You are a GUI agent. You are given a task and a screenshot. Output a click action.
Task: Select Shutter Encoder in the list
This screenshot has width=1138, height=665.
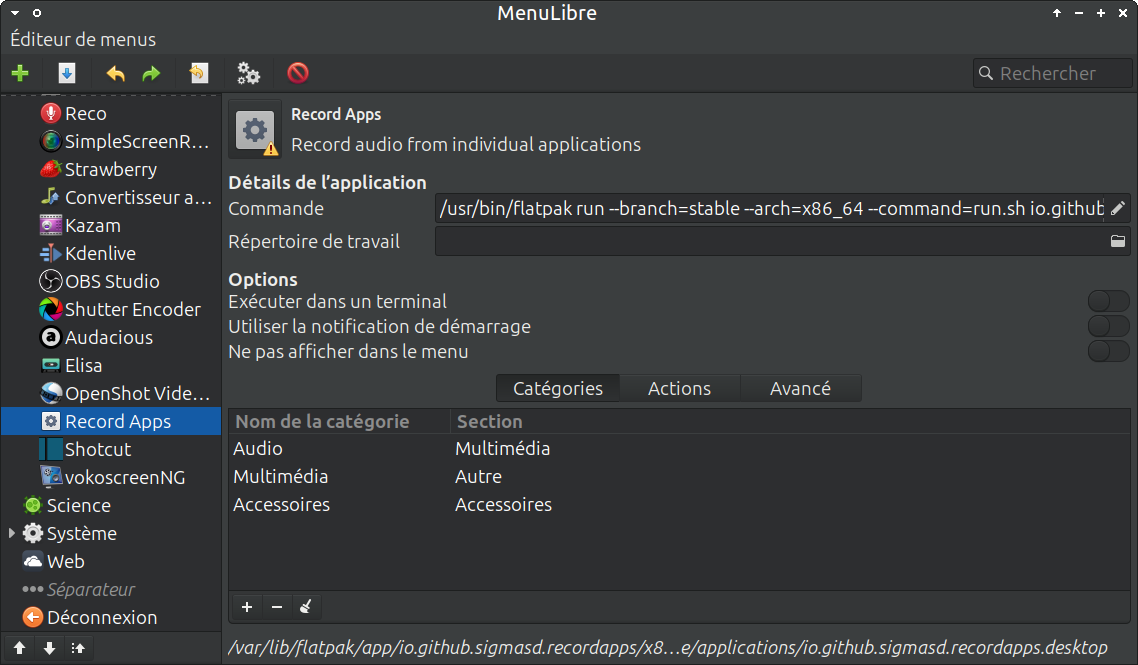coord(111,309)
